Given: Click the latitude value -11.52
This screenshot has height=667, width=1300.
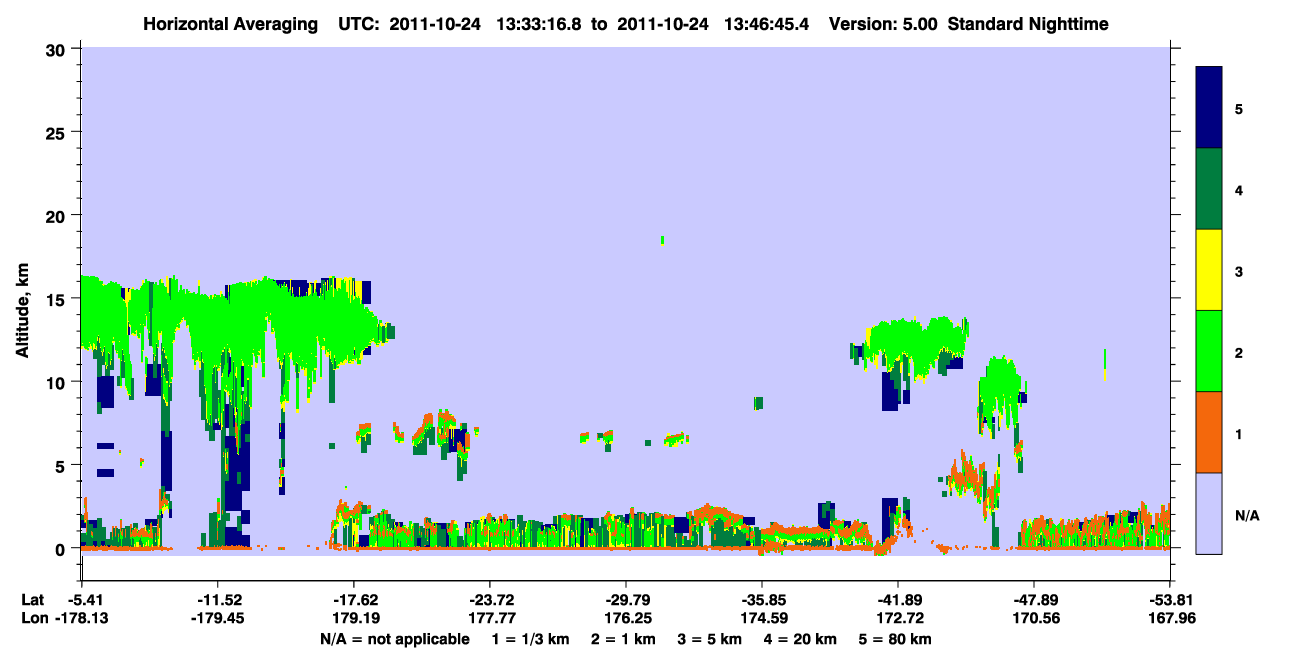Looking at the screenshot, I should click(x=218, y=600).
